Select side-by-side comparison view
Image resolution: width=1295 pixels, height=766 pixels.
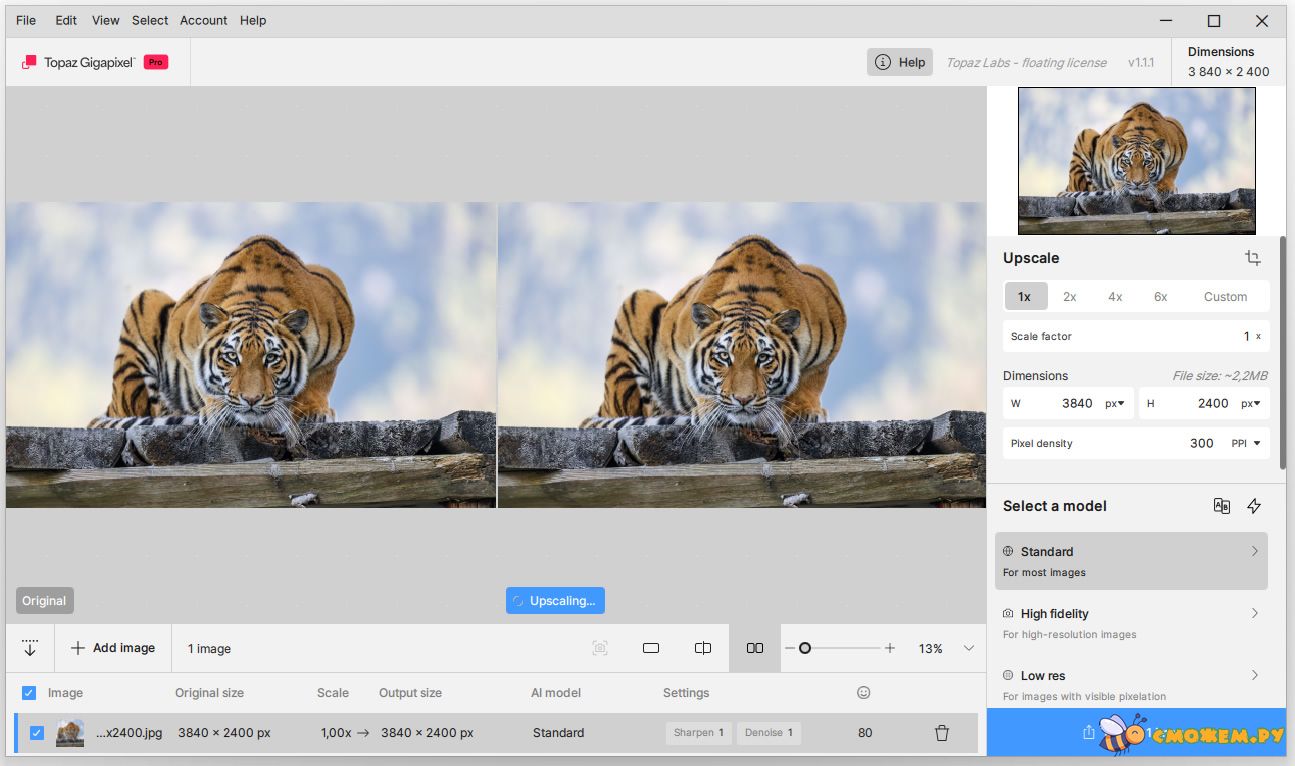pos(755,648)
